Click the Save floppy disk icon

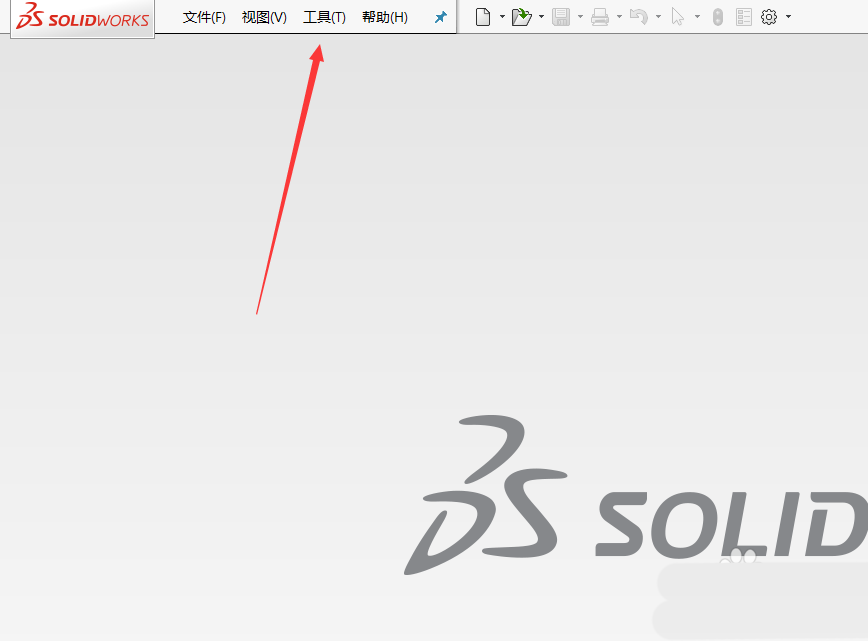[561, 17]
